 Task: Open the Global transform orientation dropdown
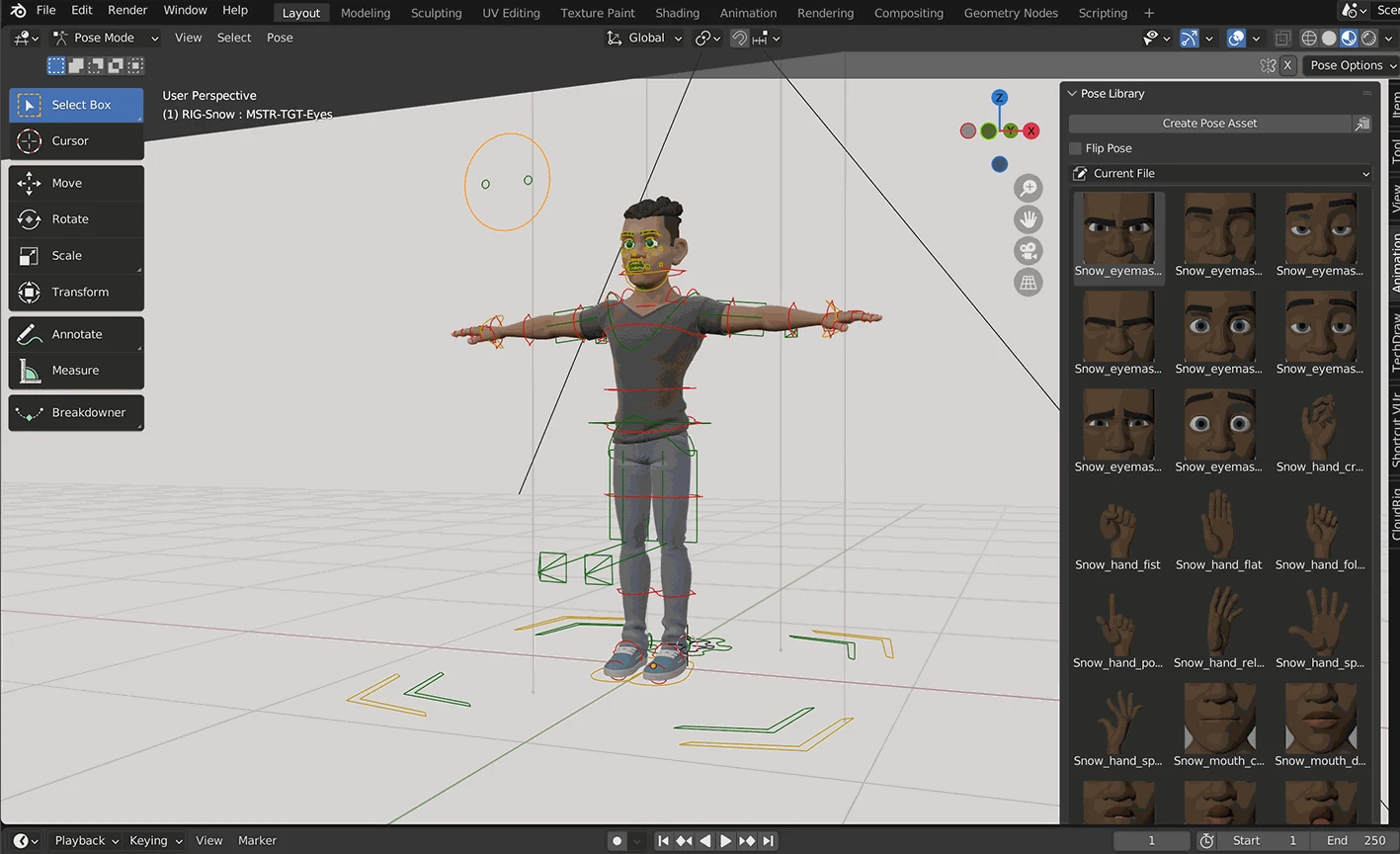(645, 38)
